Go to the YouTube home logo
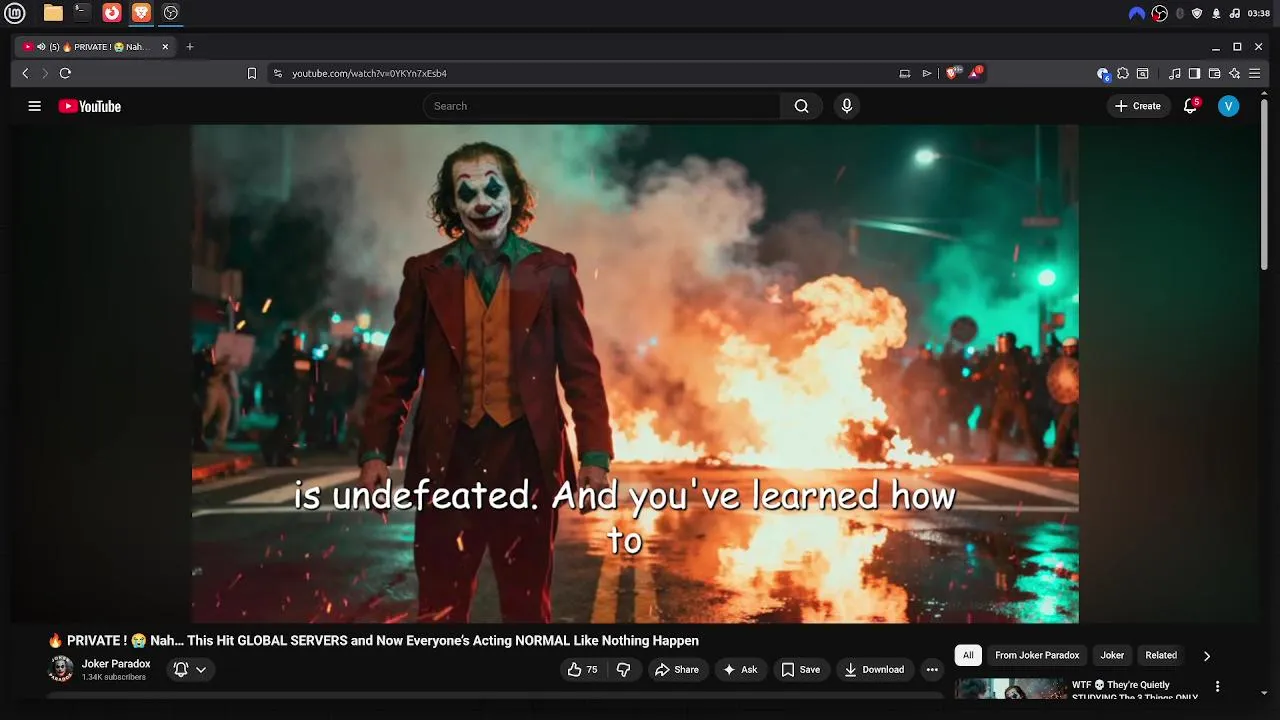 (90, 106)
